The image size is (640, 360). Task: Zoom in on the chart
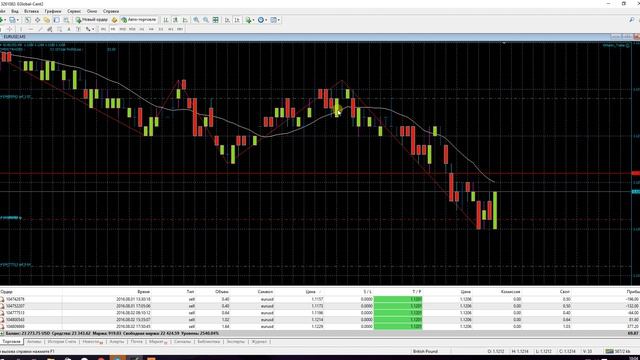(196, 20)
